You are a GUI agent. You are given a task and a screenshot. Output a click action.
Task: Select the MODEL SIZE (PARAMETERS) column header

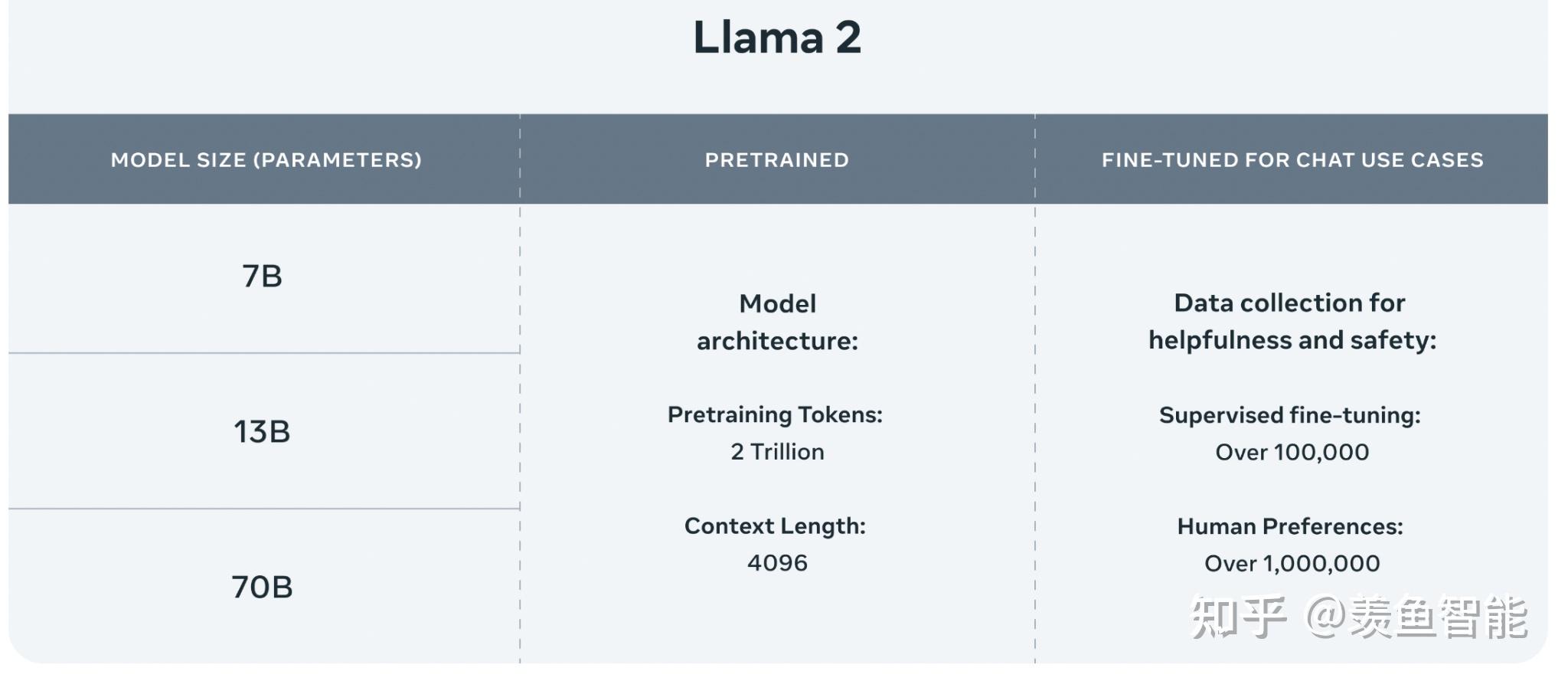coord(266,159)
